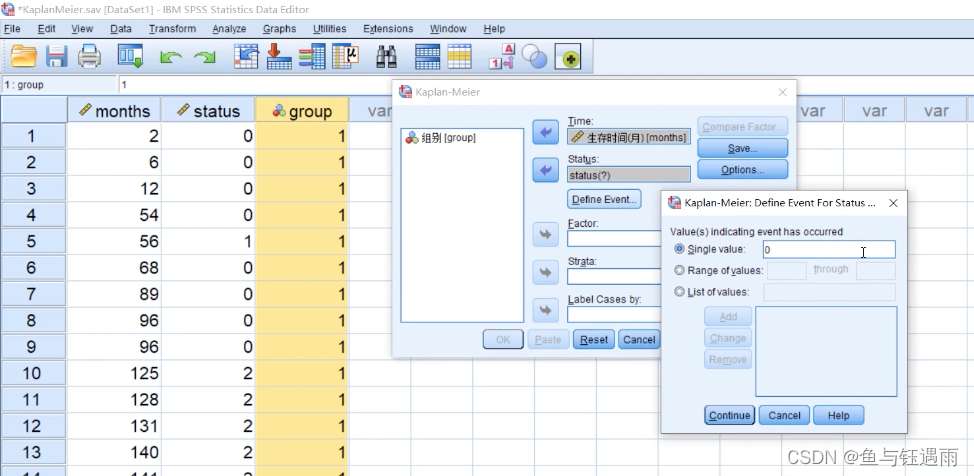This screenshot has width=974, height=476.
Task: Open the Window menu
Action: pos(448,29)
